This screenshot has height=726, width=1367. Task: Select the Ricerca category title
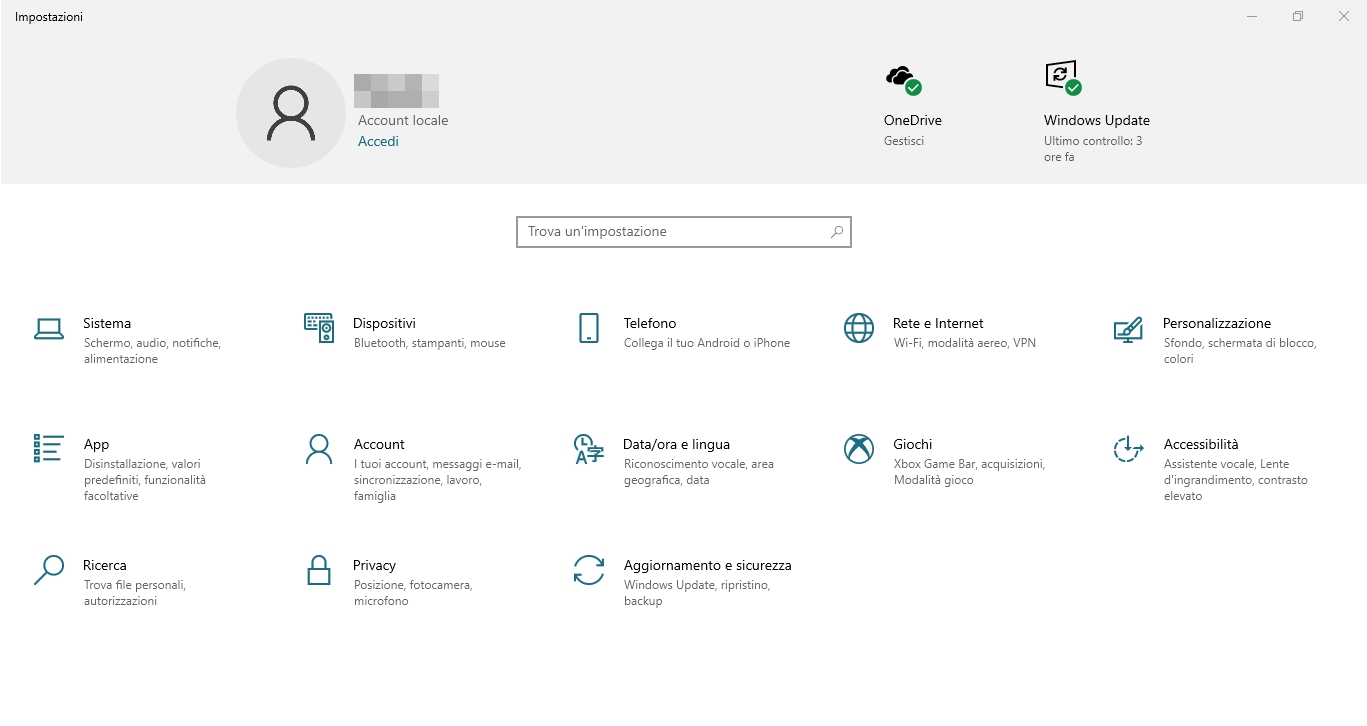105,565
